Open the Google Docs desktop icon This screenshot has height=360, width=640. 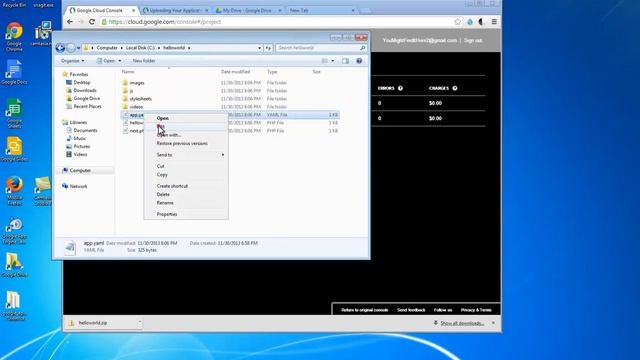pyautogui.click(x=14, y=72)
